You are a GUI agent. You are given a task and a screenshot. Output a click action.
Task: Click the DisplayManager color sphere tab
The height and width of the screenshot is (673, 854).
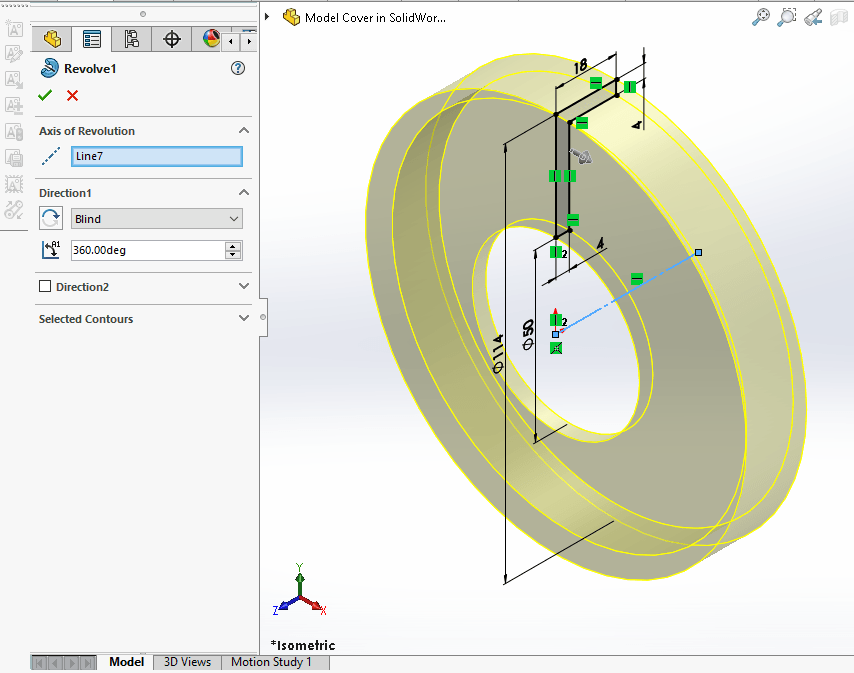coord(211,39)
